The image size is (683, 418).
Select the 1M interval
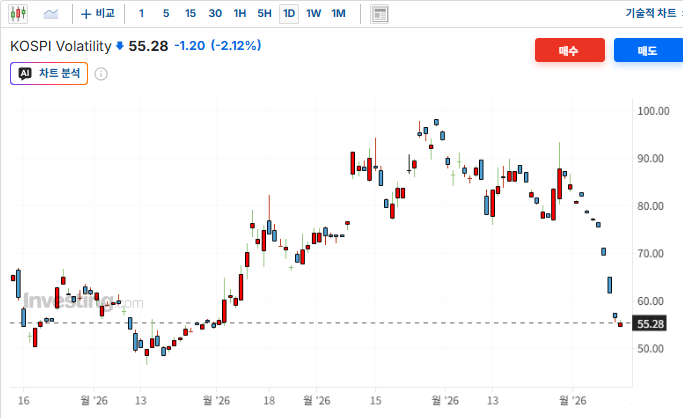338,13
